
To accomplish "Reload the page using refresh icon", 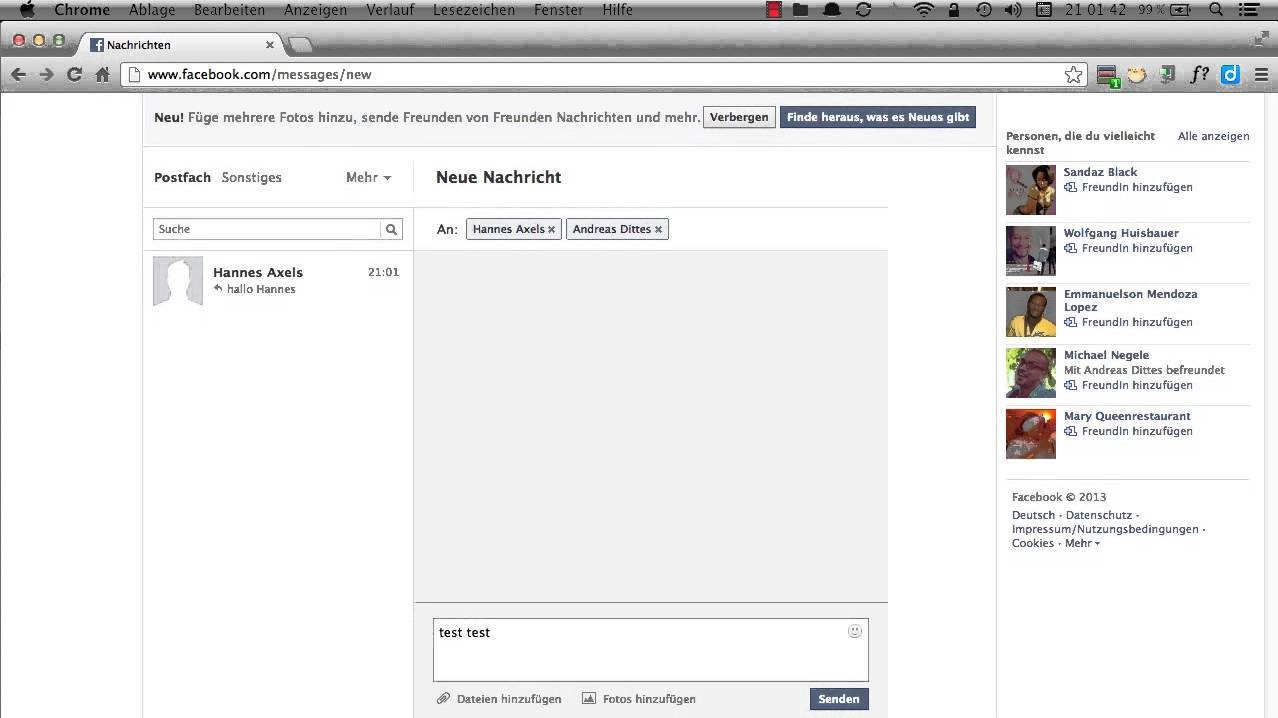I will (x=74, y=75).
